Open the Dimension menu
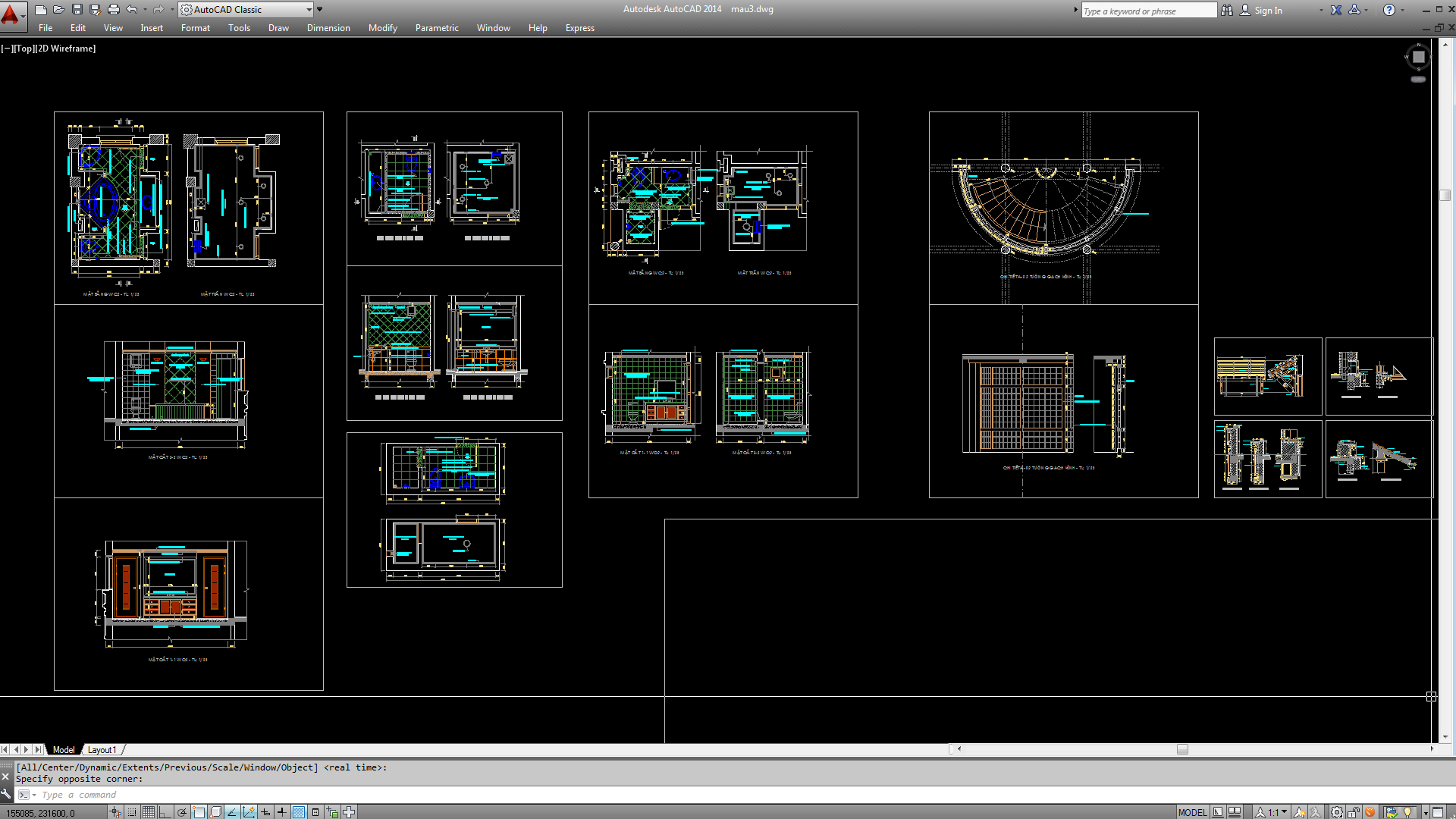This screenshot has height=819, width=1456. pos(328,28)
